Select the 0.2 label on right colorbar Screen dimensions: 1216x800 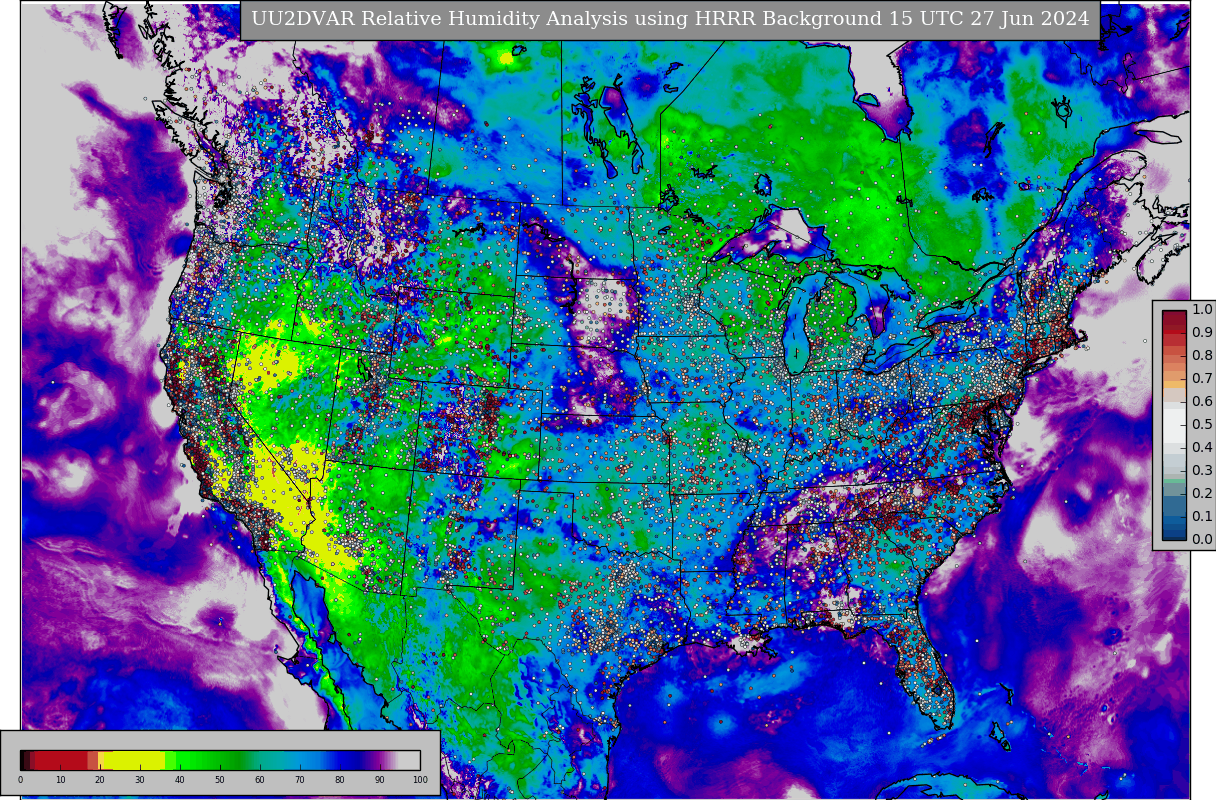click(x=1202, y=494)
